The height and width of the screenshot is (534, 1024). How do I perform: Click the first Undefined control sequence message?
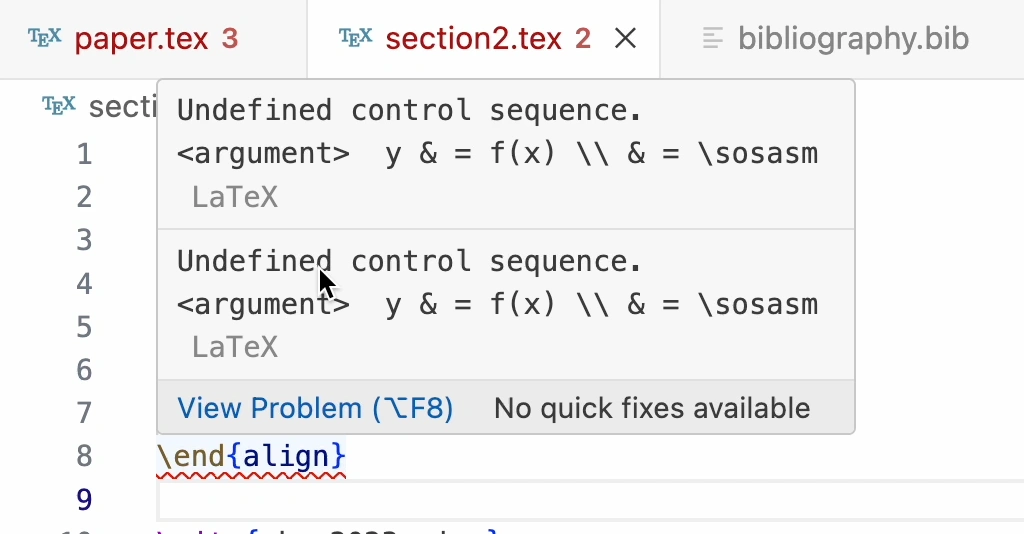[x=409, y=110]
